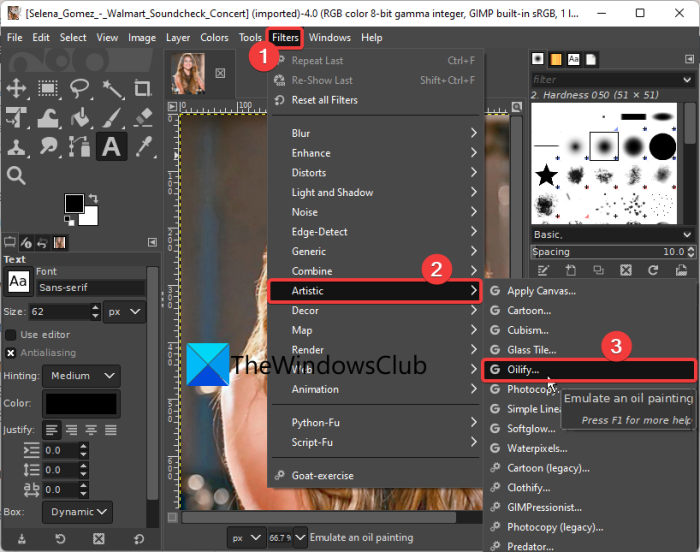Select the Eraser tool

click(143, 118)
